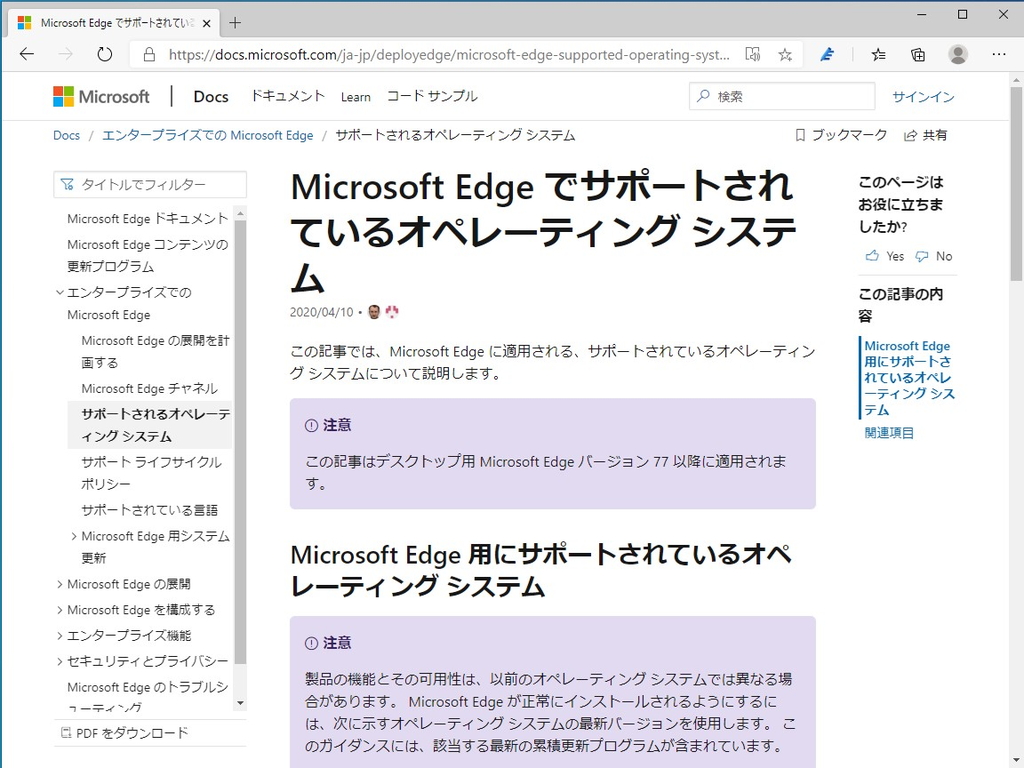Open the Favorites list icon

878,55
